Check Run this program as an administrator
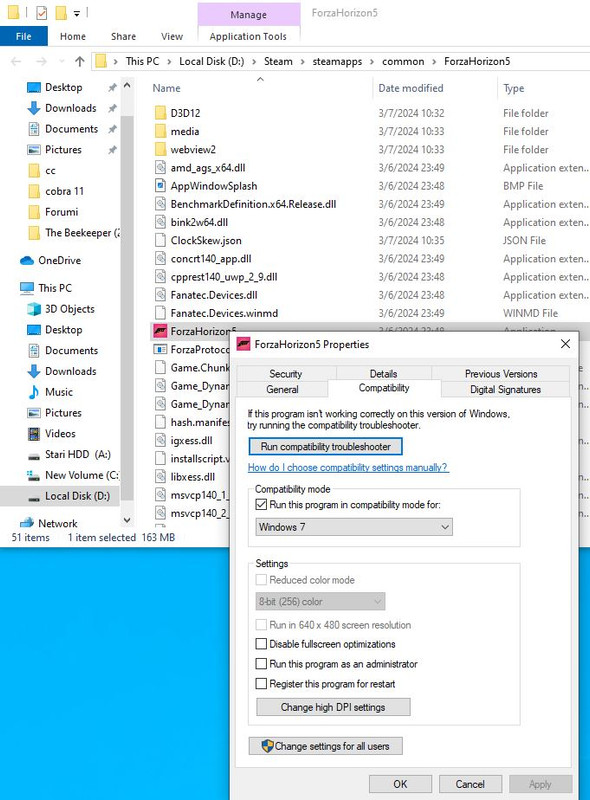This screenshot has width=590, height=800. tap(261, 664)
